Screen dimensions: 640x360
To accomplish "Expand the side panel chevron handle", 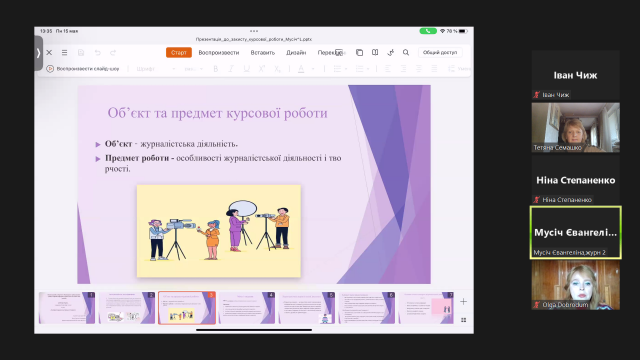I will coord(38,53).
